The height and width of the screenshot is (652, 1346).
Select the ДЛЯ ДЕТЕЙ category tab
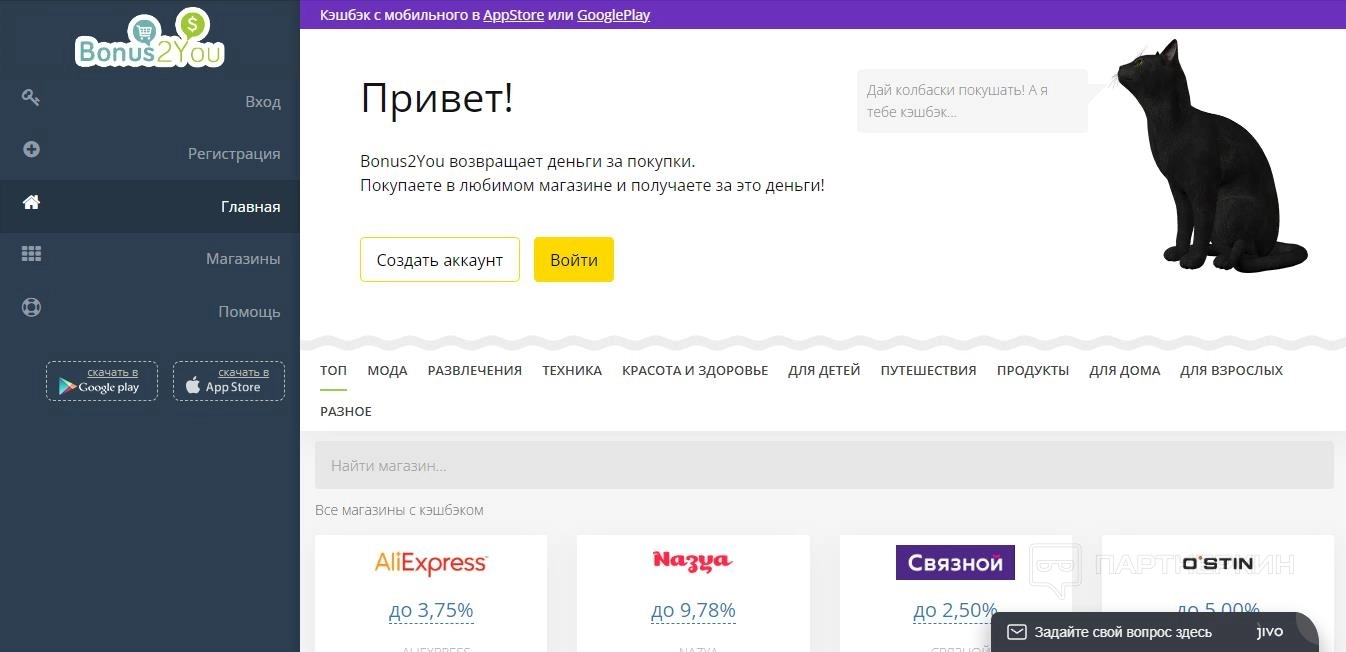click(x=824, y=370)
